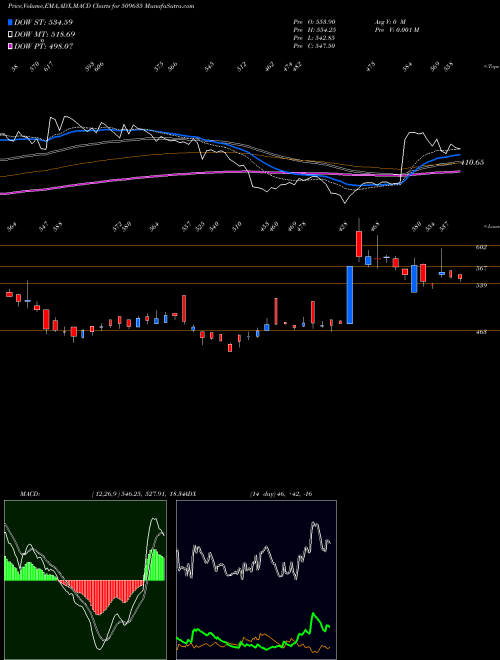Click the large red candle at the chart peak

pyautogui.click(x=359, y=243)
